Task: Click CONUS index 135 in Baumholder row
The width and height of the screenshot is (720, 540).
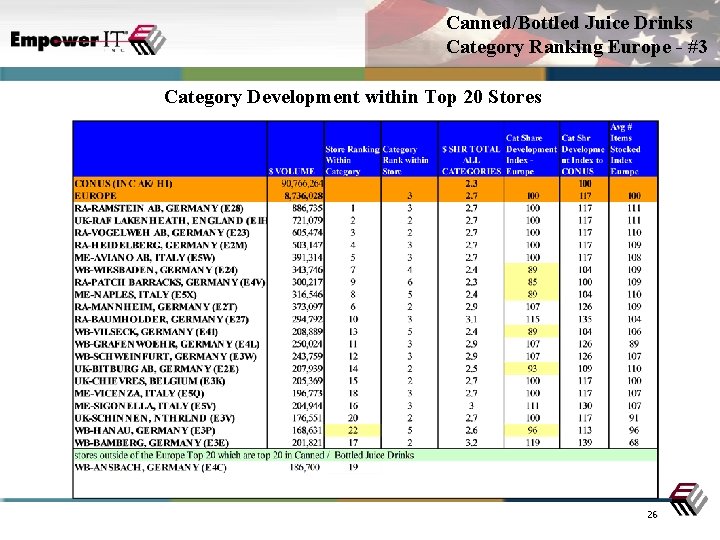Action: (585, 319)
